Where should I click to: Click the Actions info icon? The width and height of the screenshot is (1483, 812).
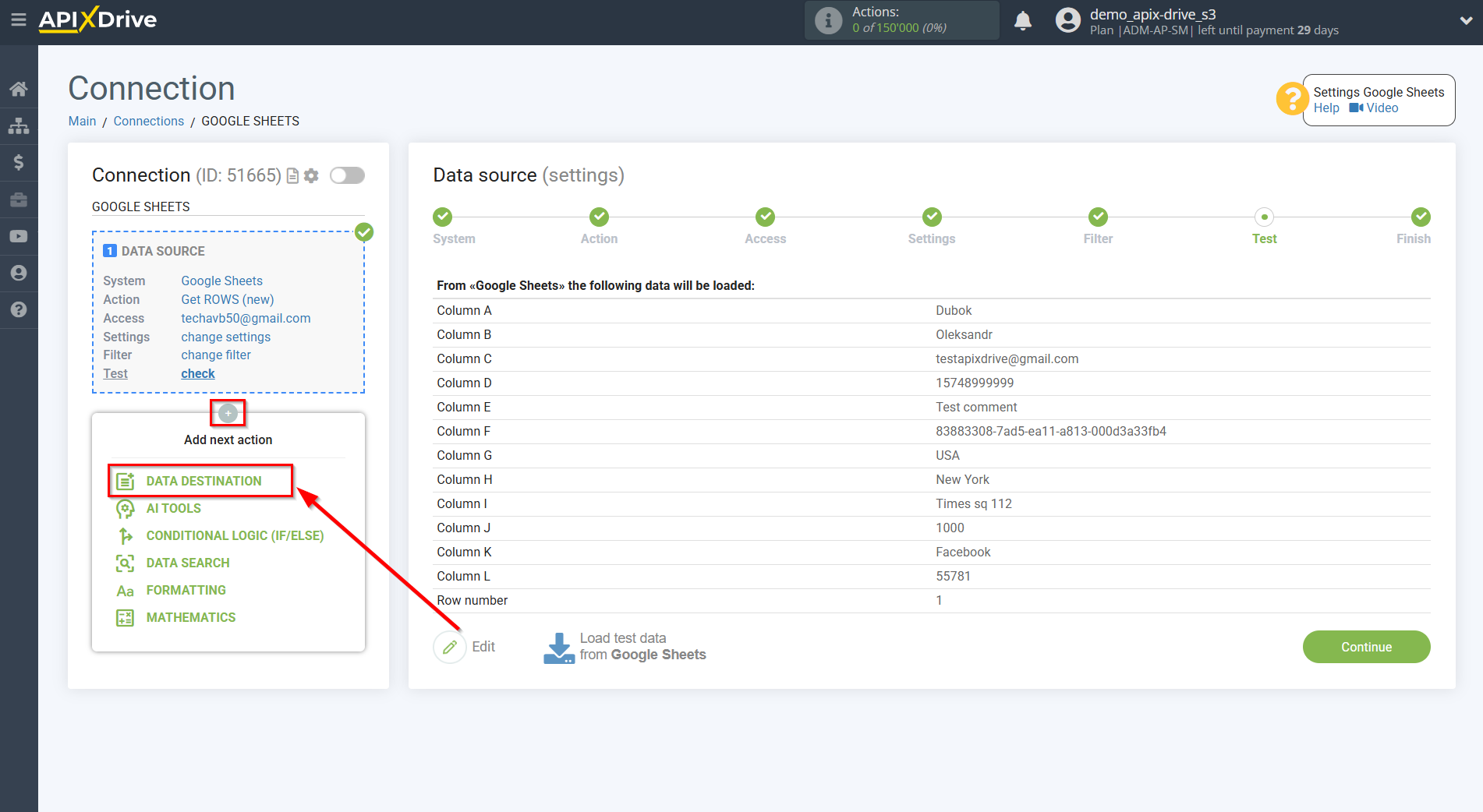pyautogui.click(x=828, y=20)
